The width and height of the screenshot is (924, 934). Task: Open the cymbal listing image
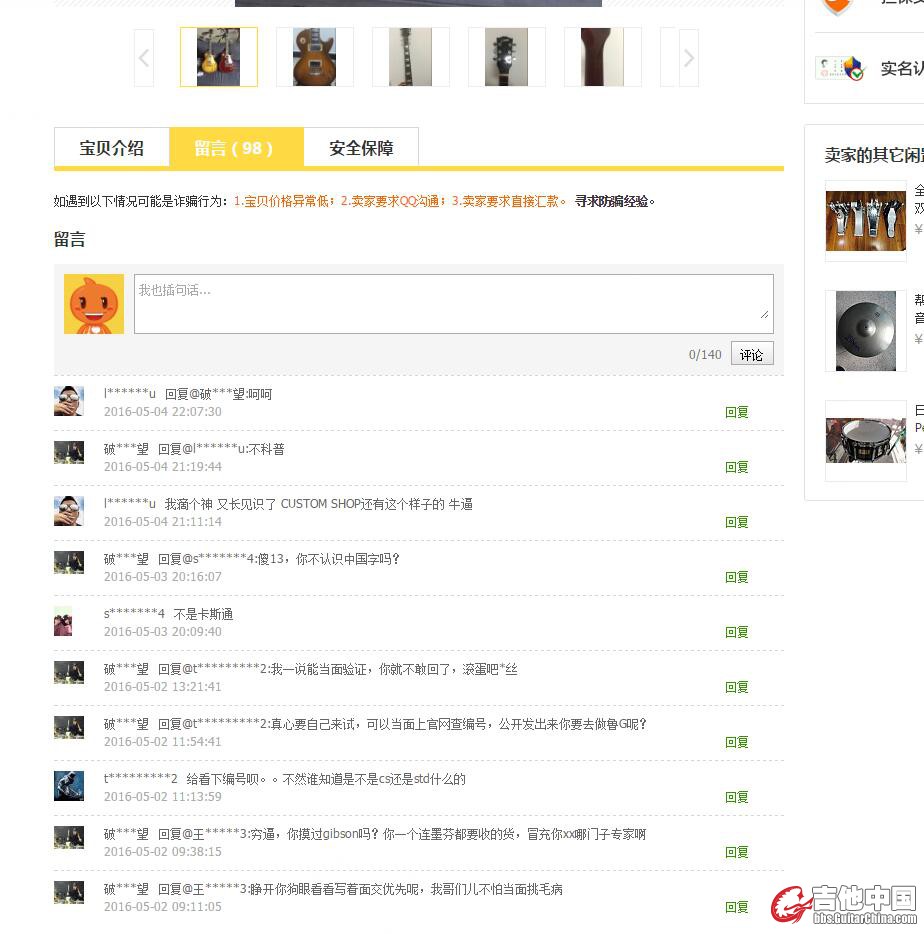tap(866, 331)
